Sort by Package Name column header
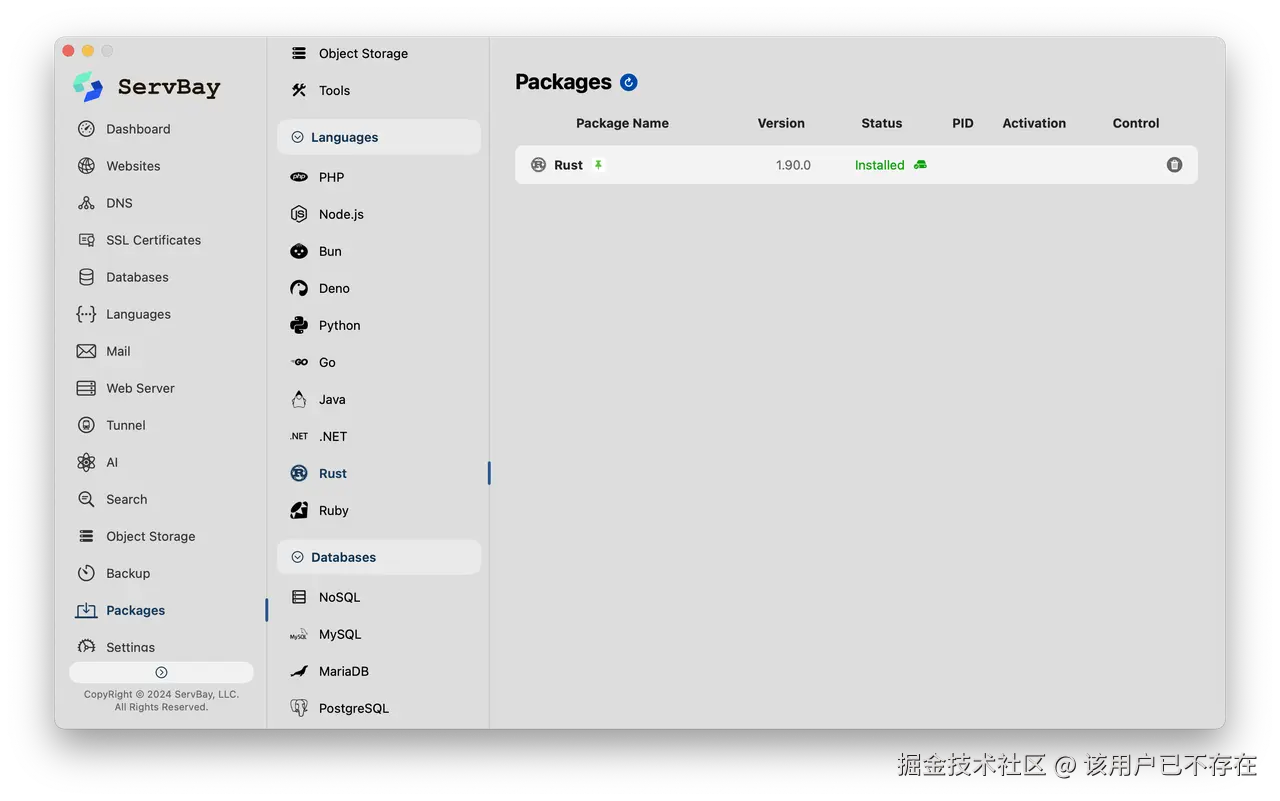This screenshot has width=1280, height=801. click(622, 123)
